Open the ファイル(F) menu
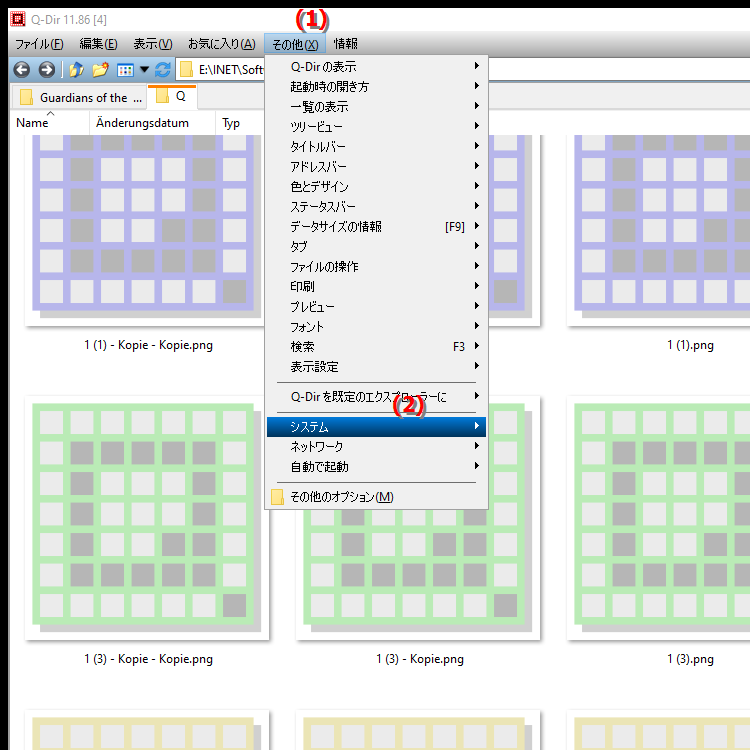750x750 pixels. point(39,44)
